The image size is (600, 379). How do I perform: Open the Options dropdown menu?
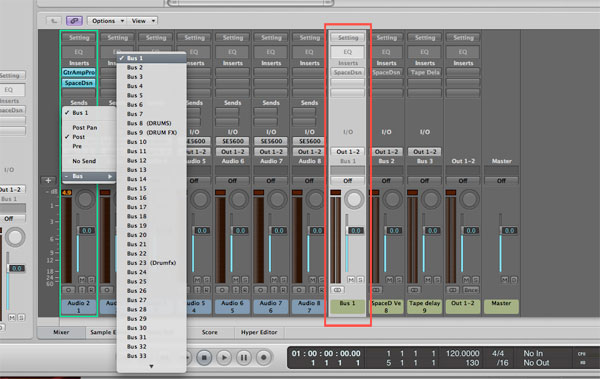pyautogui.click(x=107, y=21)
